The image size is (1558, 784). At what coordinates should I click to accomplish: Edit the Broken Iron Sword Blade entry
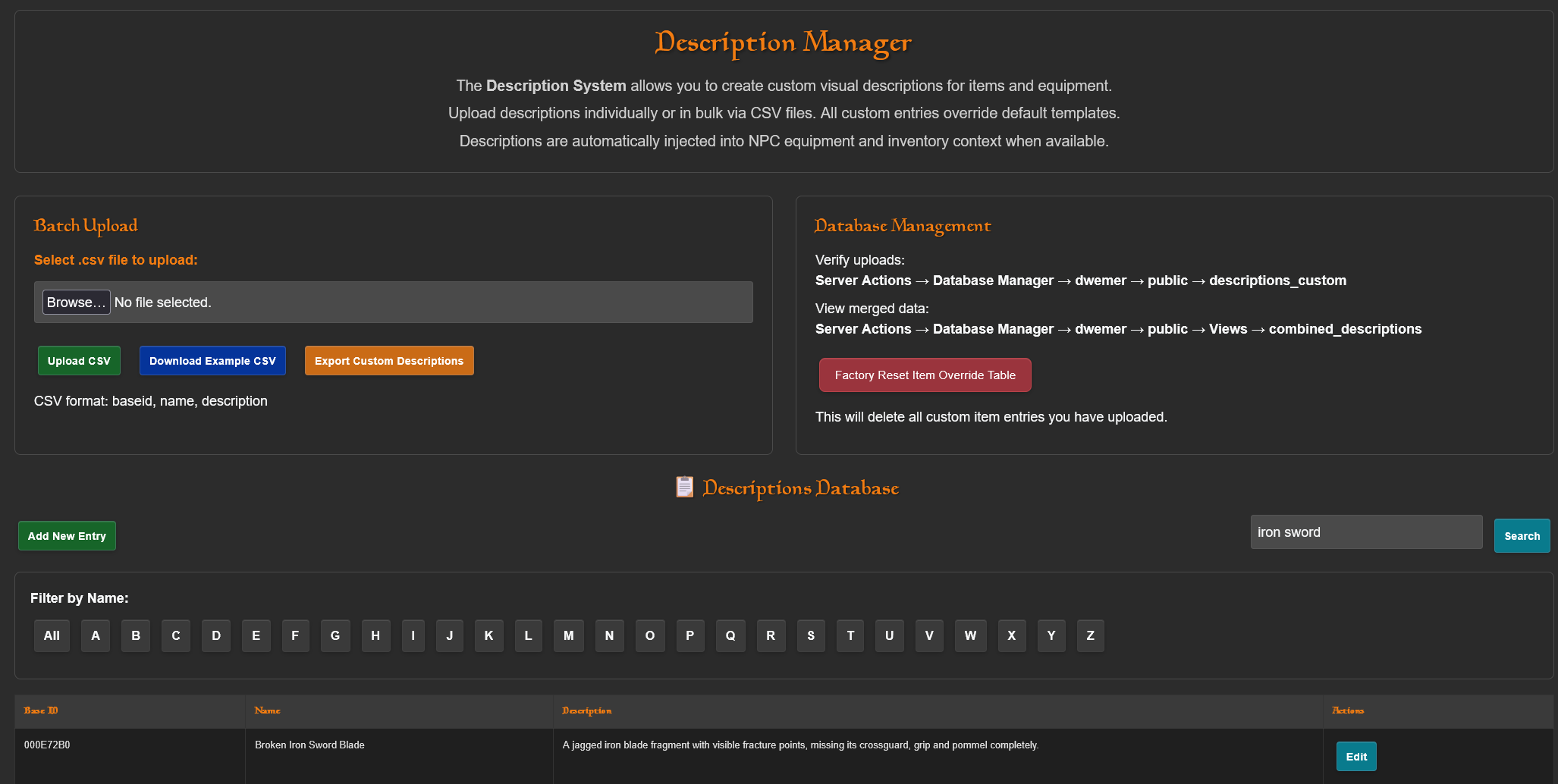click(x=1355, y=757)
